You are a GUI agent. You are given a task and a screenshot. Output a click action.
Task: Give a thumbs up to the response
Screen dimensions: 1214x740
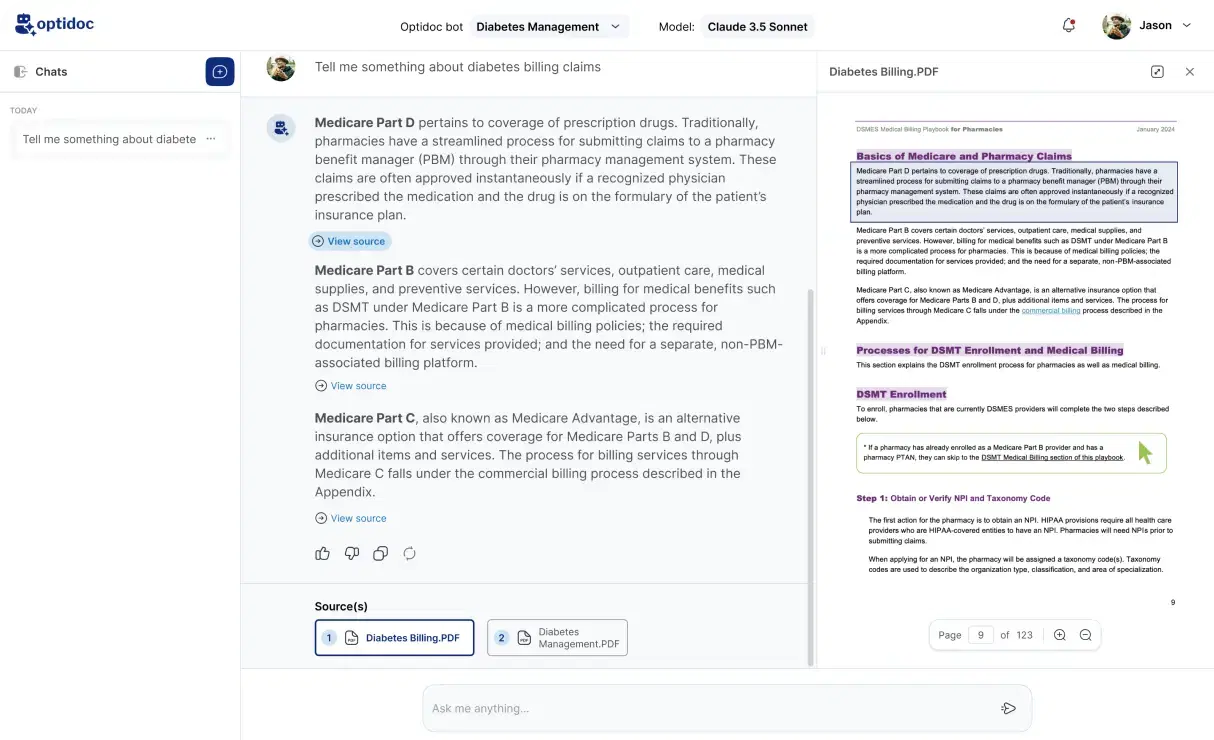322,553
